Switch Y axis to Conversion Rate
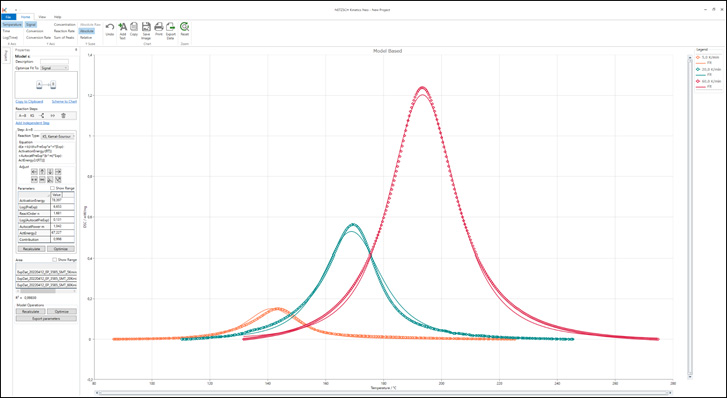Viewport: 727px width, 398px height. [x=38, y=38]
